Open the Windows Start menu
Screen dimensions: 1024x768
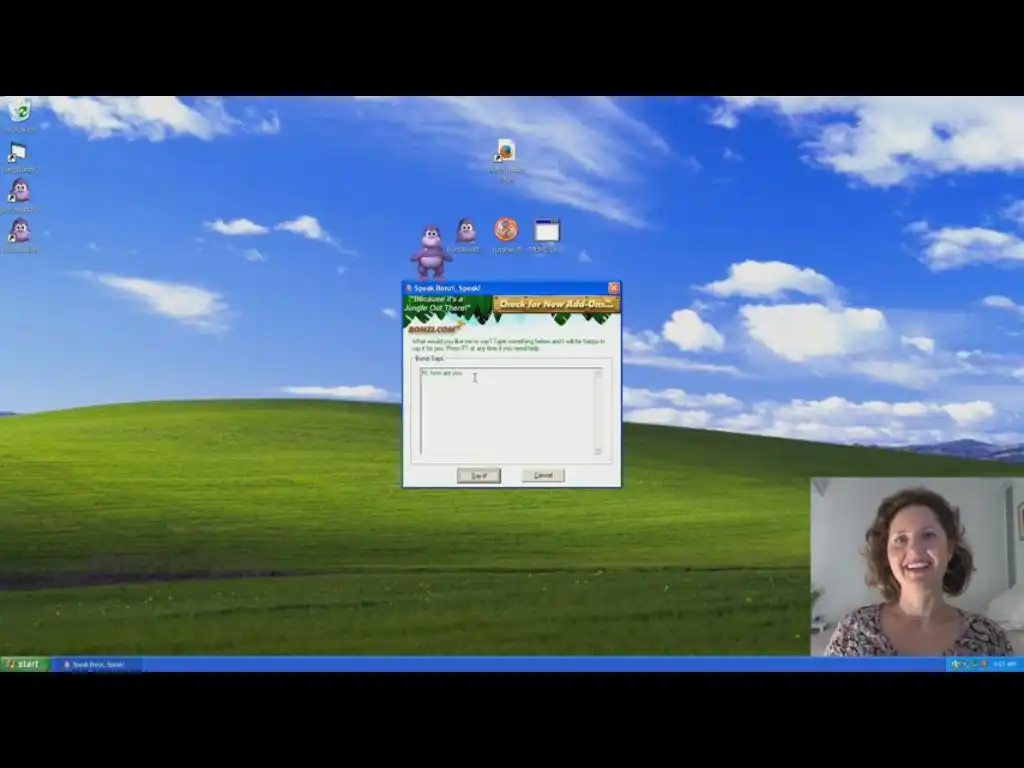tap(24, 664)
